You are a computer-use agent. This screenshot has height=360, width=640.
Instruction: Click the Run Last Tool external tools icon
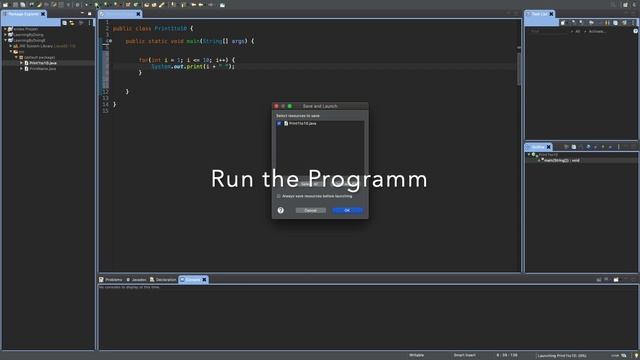[116, 5]
